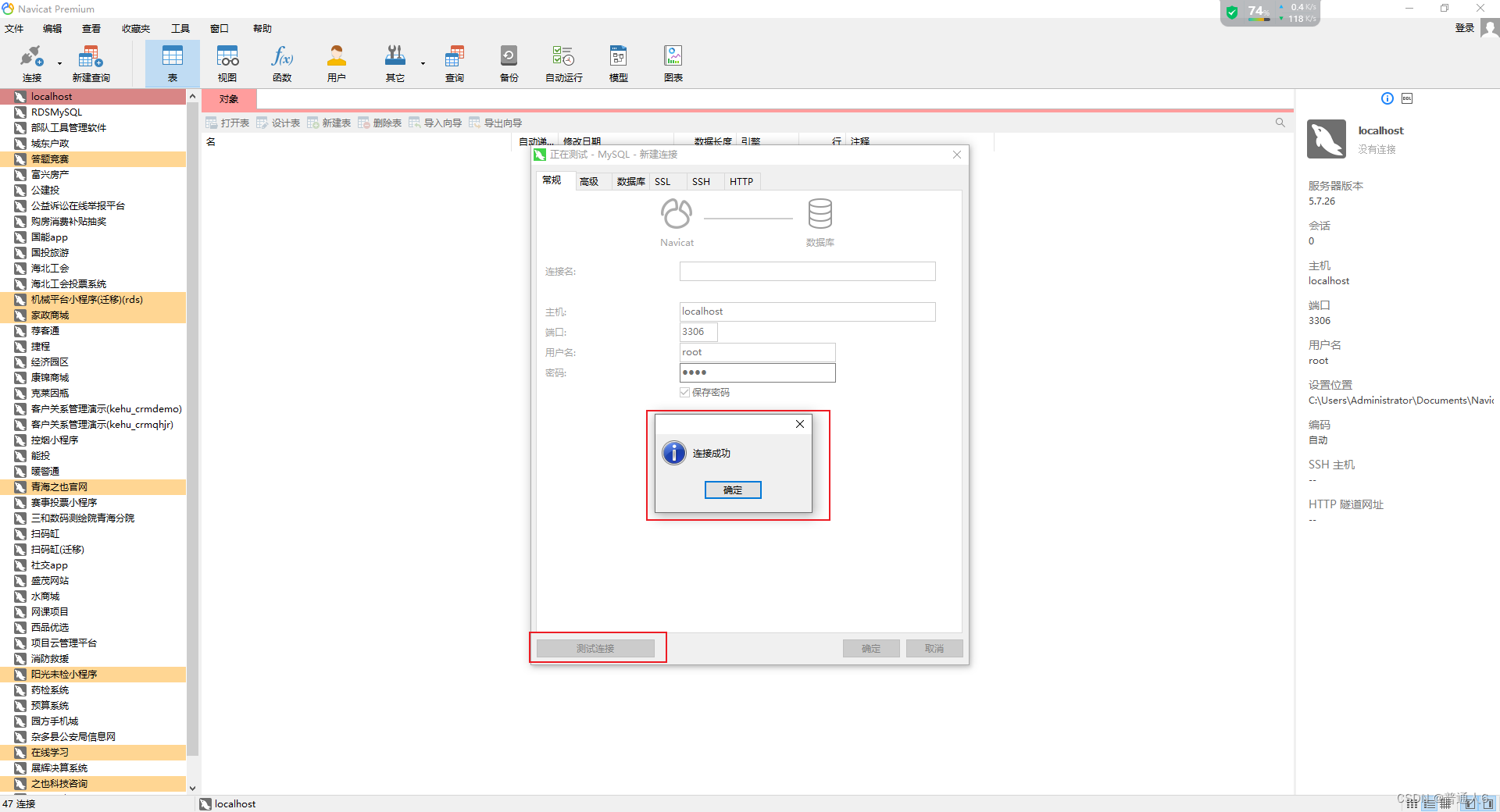1500x812 pixels.
Task: Open the 图表 (Charts) toolbar icon
Action: [x=673, y=64]
